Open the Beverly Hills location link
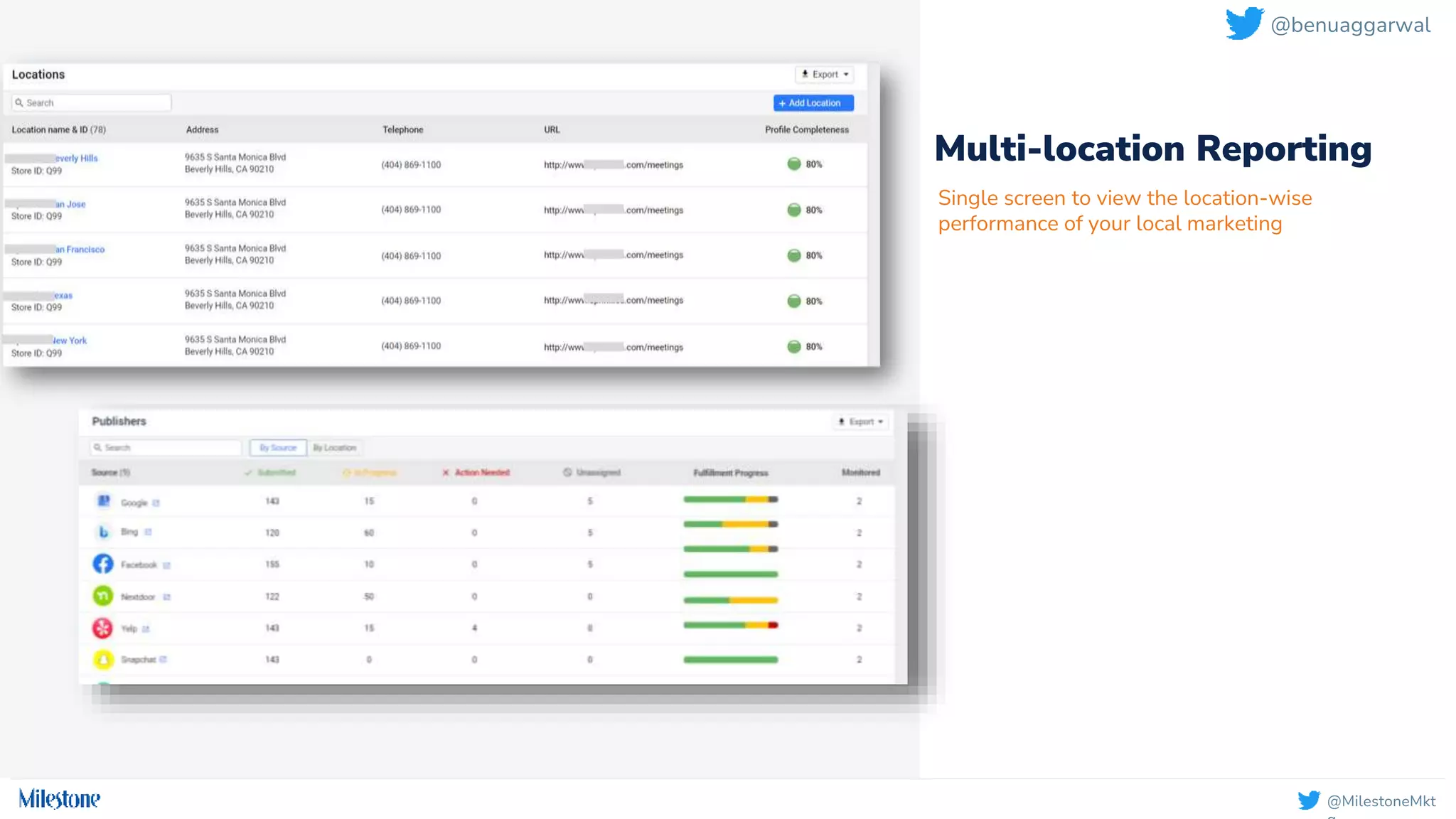This screenshot has width=1456, height=819. 77,158
